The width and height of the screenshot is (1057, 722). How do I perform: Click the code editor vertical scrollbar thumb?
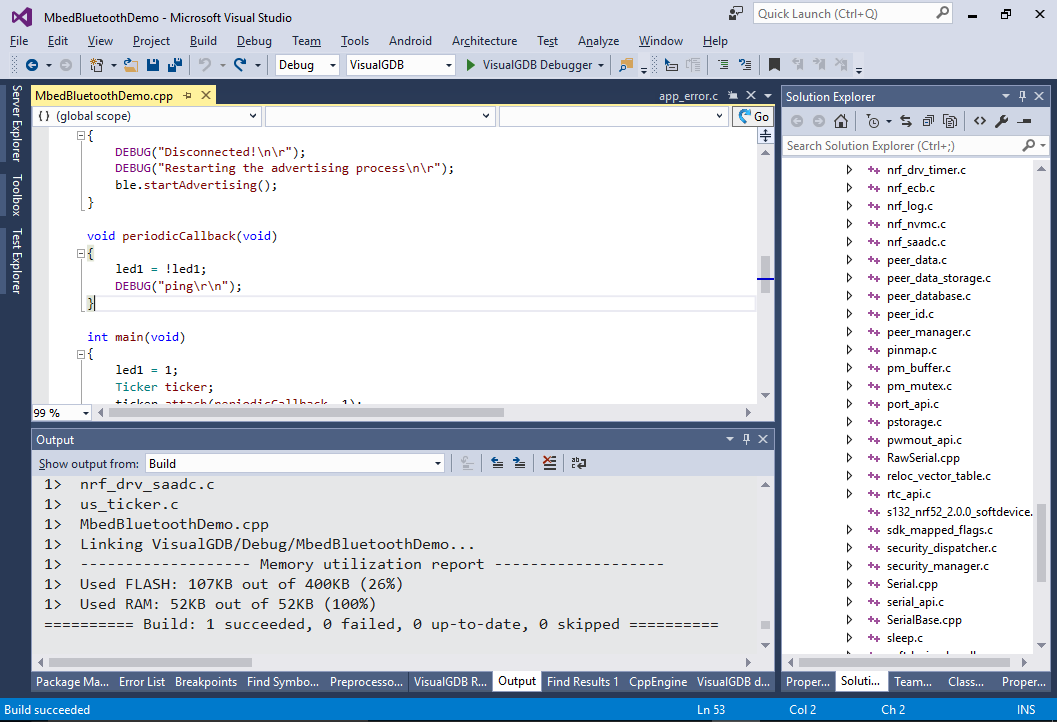(765, 274)
